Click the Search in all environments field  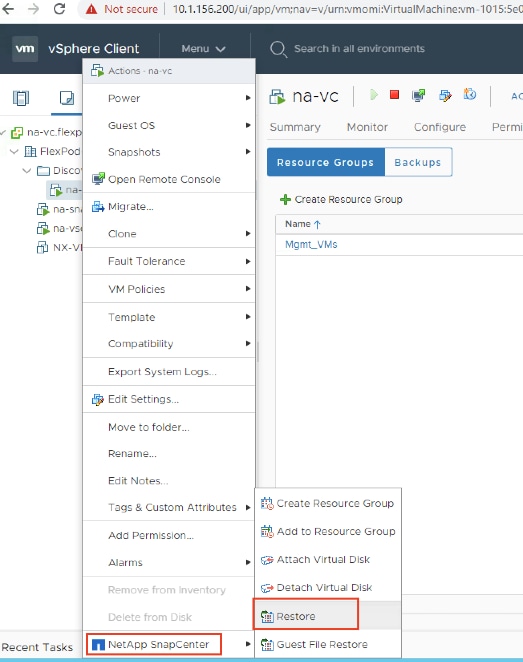click(x=359, y=49)
